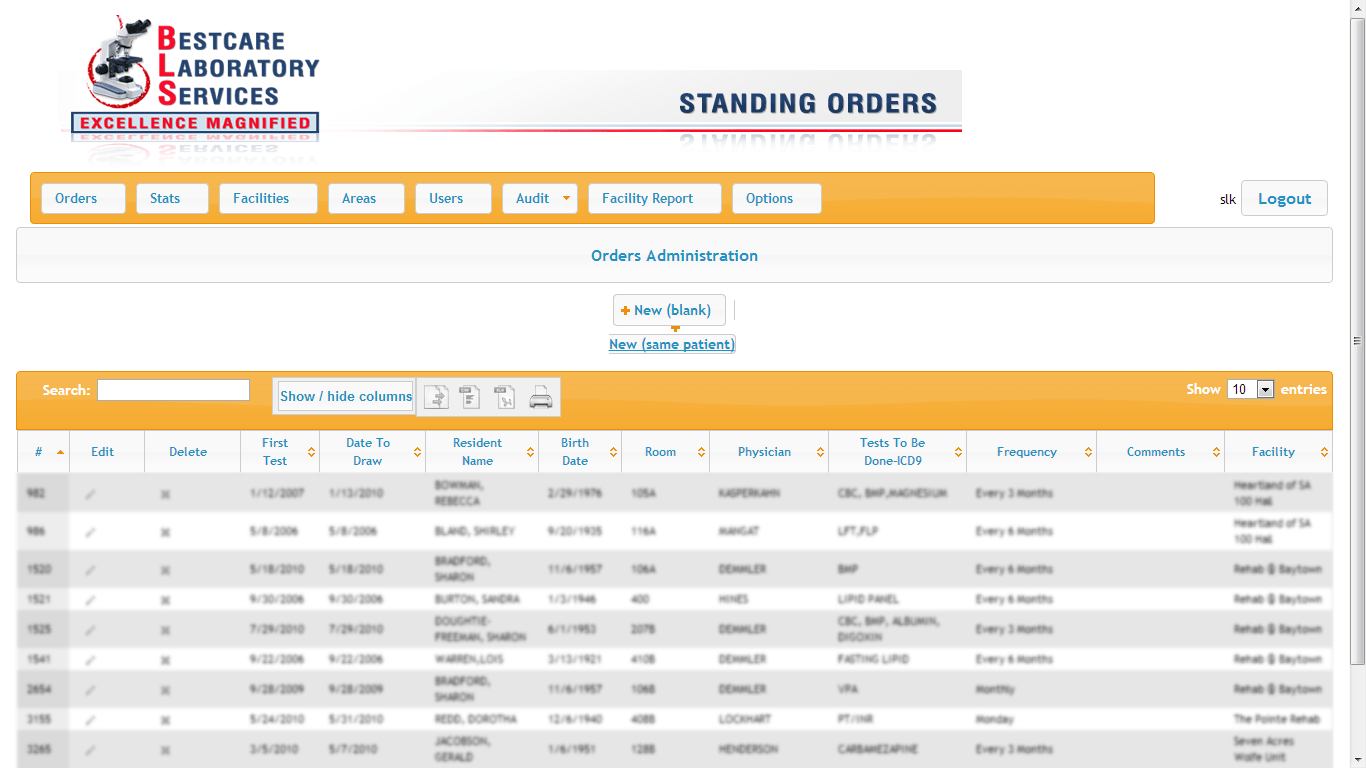
Task: Click inside the Search text field
Action: (173, 390)
